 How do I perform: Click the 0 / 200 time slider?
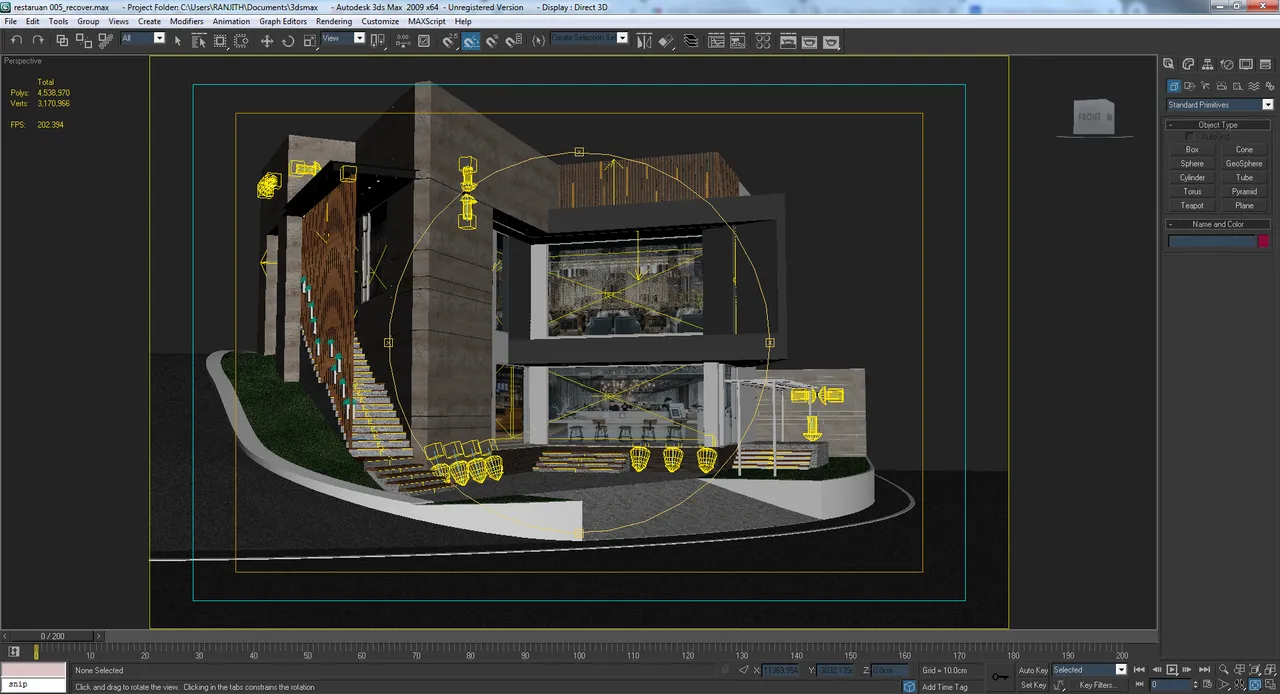(52, 636)
